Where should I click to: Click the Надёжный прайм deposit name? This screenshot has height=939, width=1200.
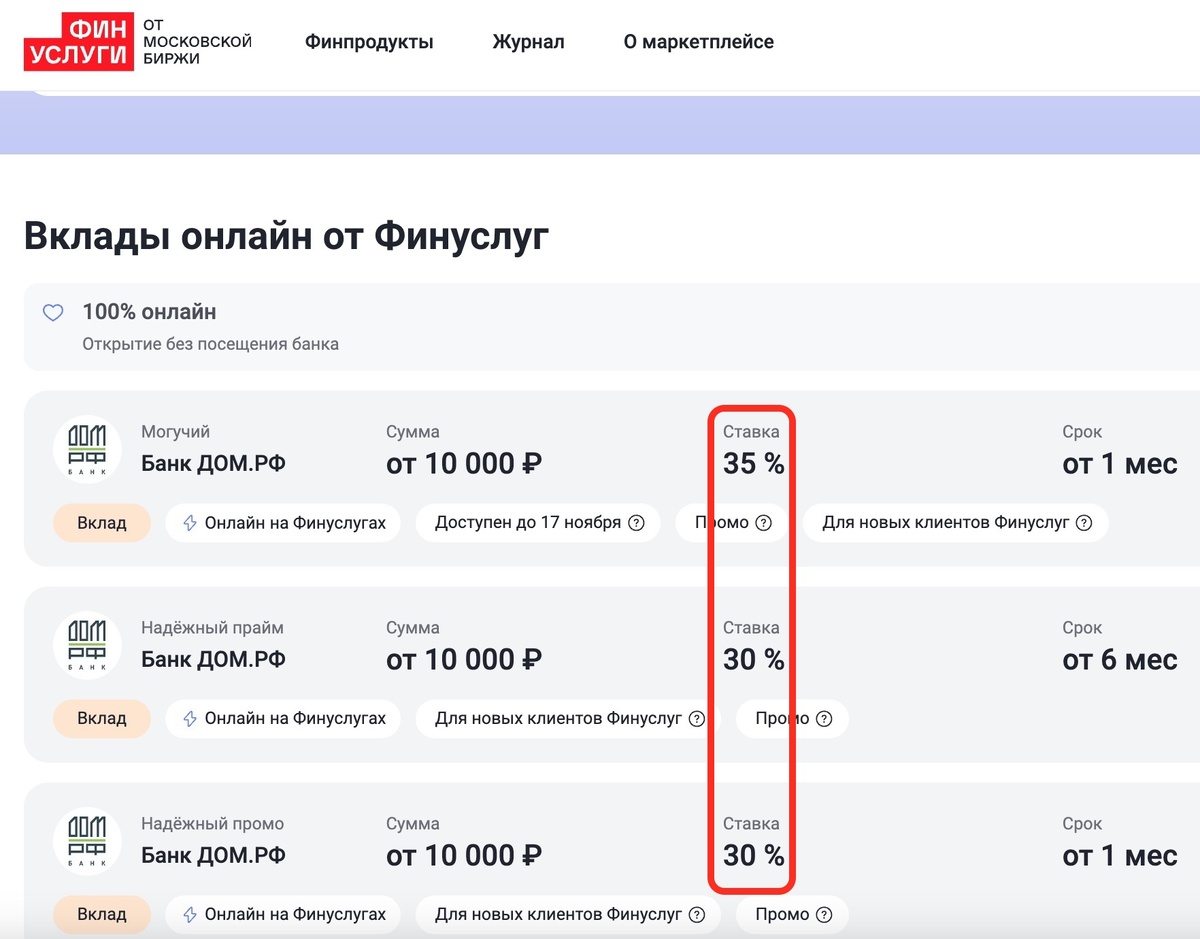click(x=212, y=628)
